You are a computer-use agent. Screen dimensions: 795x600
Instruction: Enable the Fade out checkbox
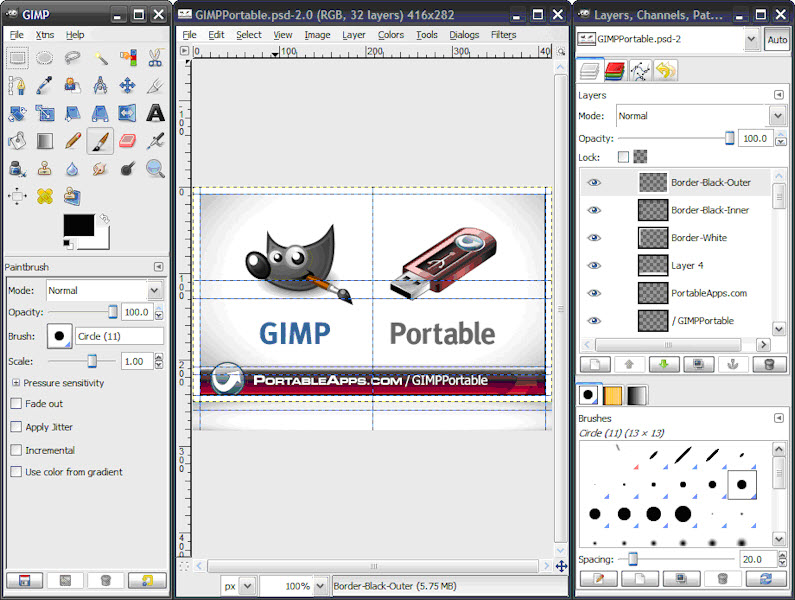pos(16,404)
